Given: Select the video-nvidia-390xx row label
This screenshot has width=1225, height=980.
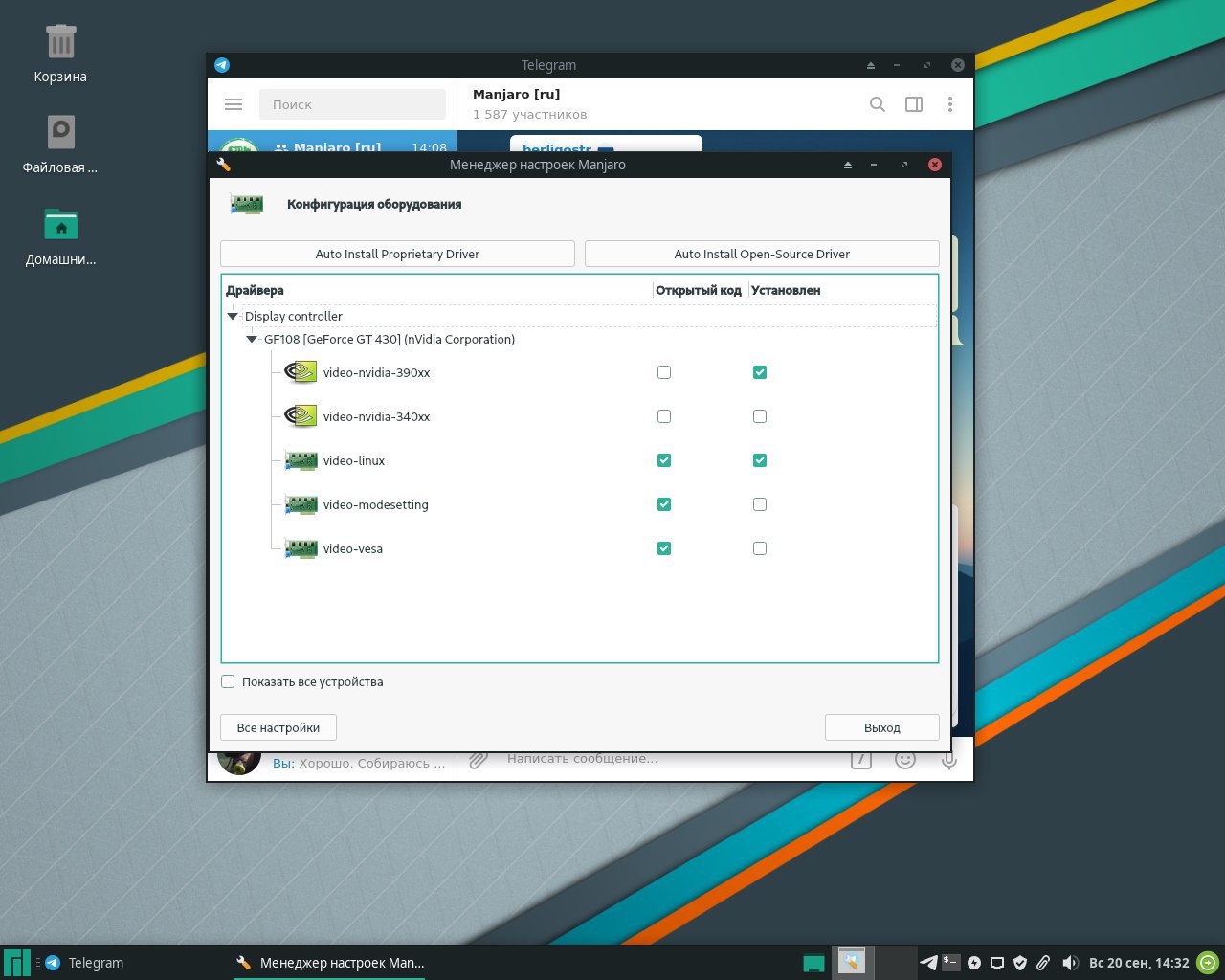Looking at the screenshot, I should [376, 372].
